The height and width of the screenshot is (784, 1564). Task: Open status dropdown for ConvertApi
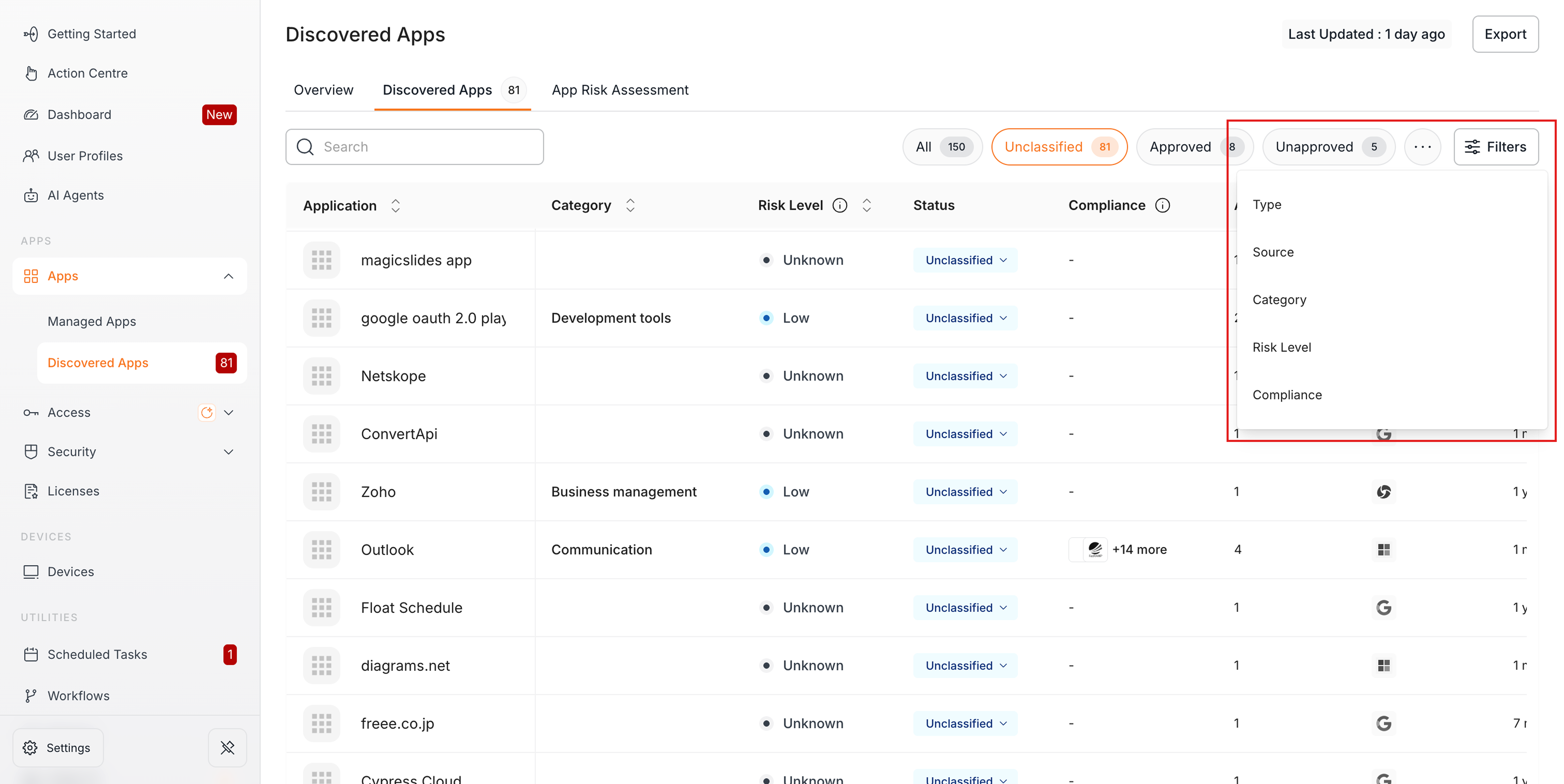965,434
